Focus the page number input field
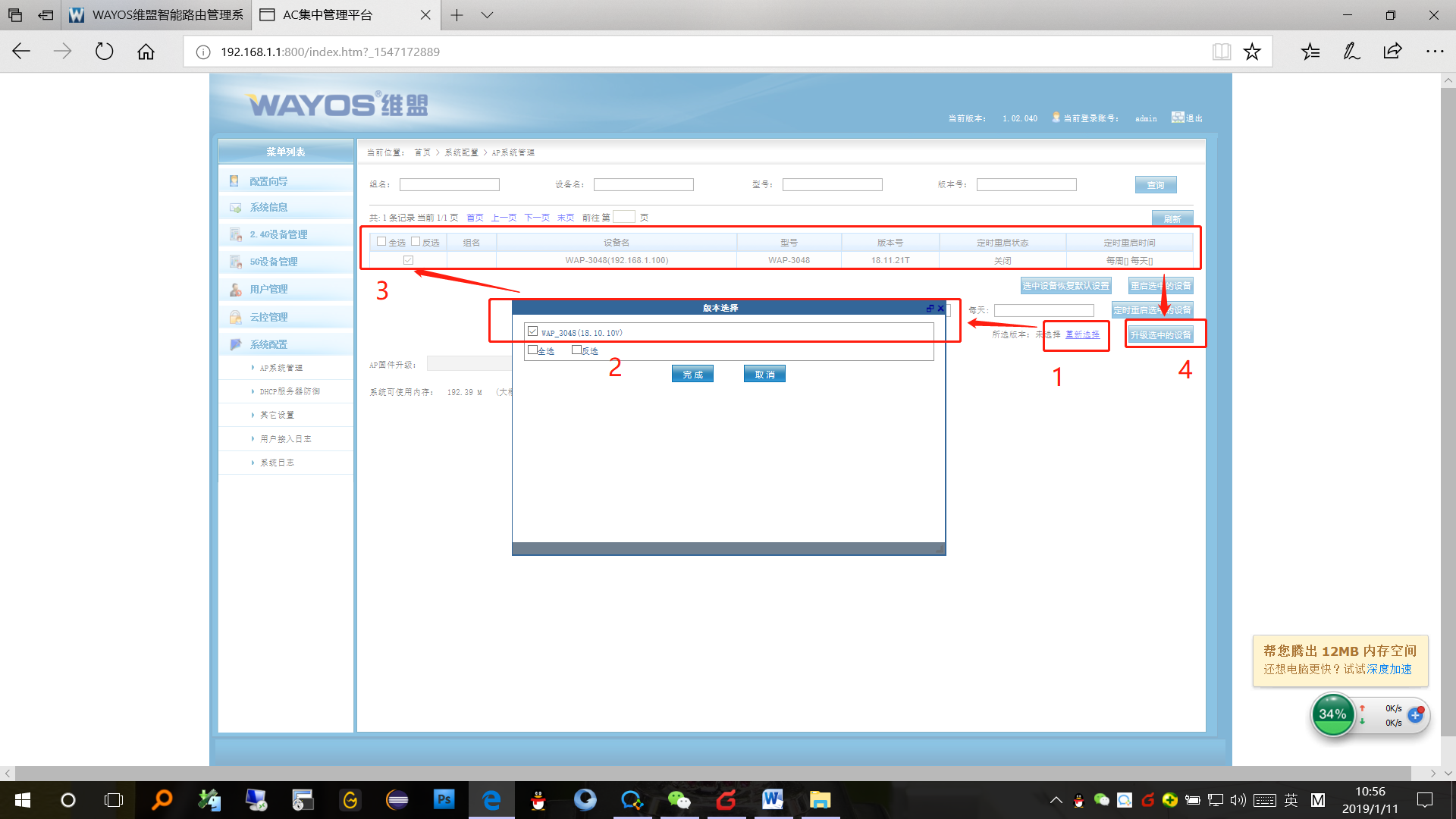Image resolution: width=1456 pixels, height=819 pixels. click(624, 217)
